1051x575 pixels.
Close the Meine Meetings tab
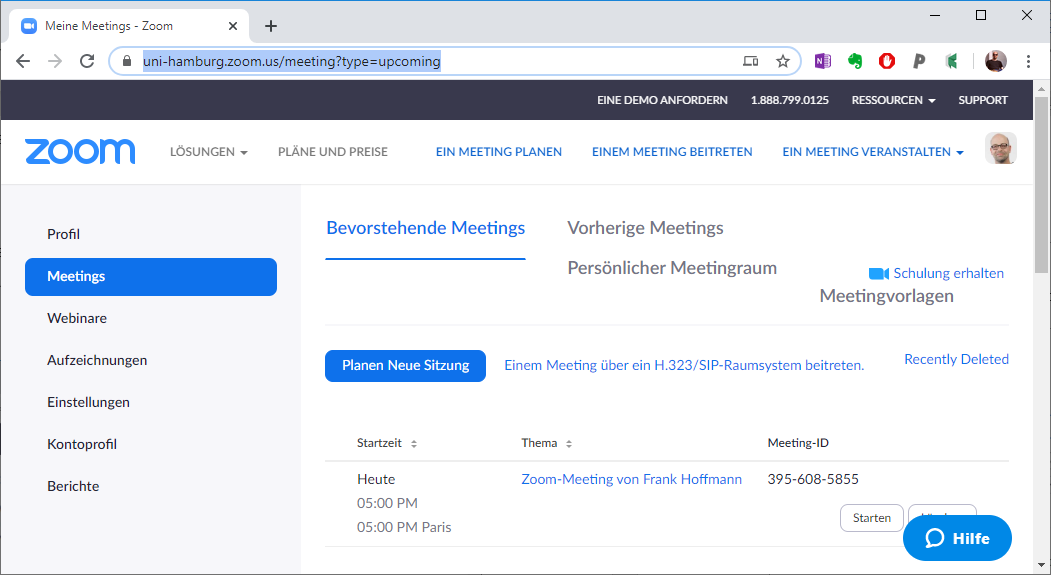[x=233, y=26]
